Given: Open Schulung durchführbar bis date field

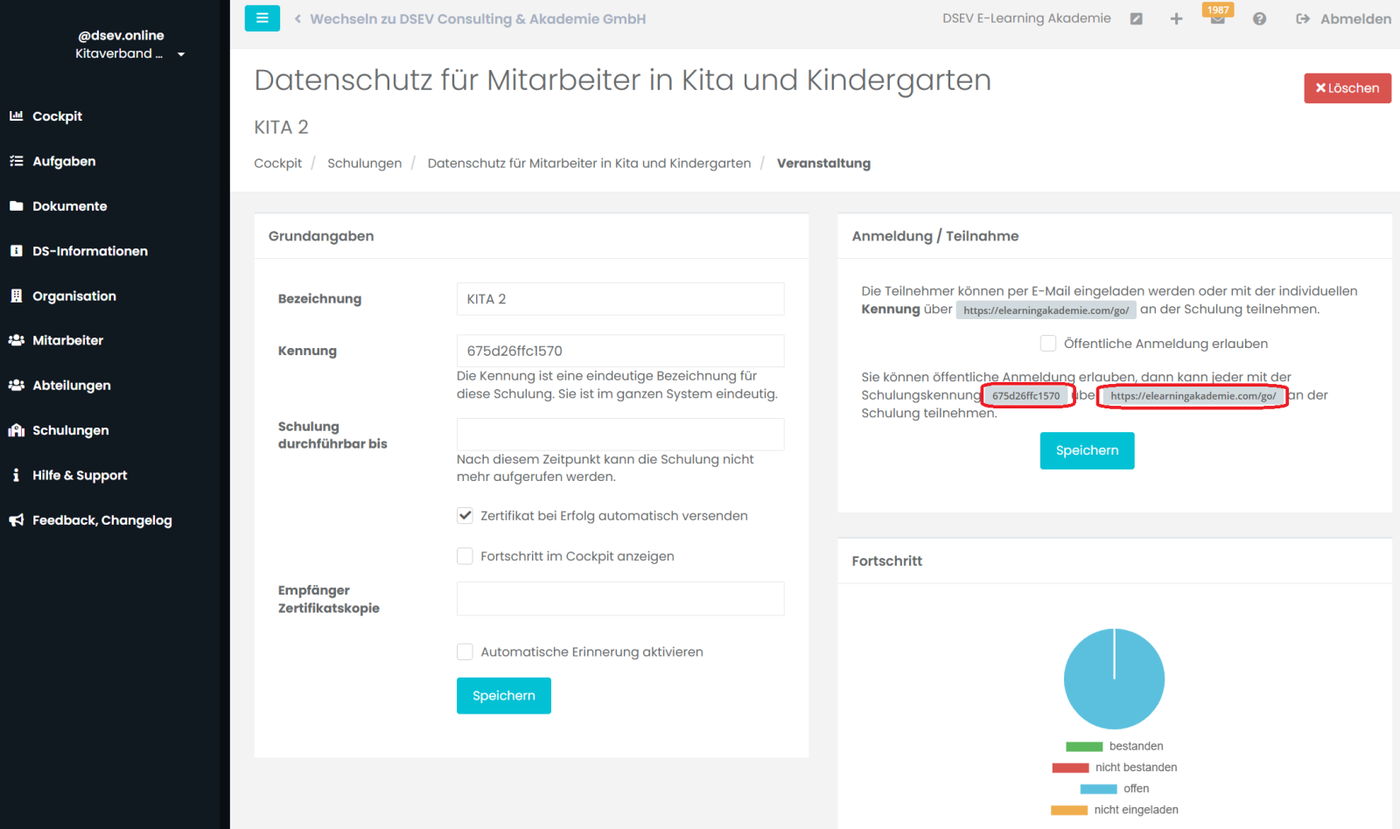Looking at the screenshot, I should (x=620, y=434).
